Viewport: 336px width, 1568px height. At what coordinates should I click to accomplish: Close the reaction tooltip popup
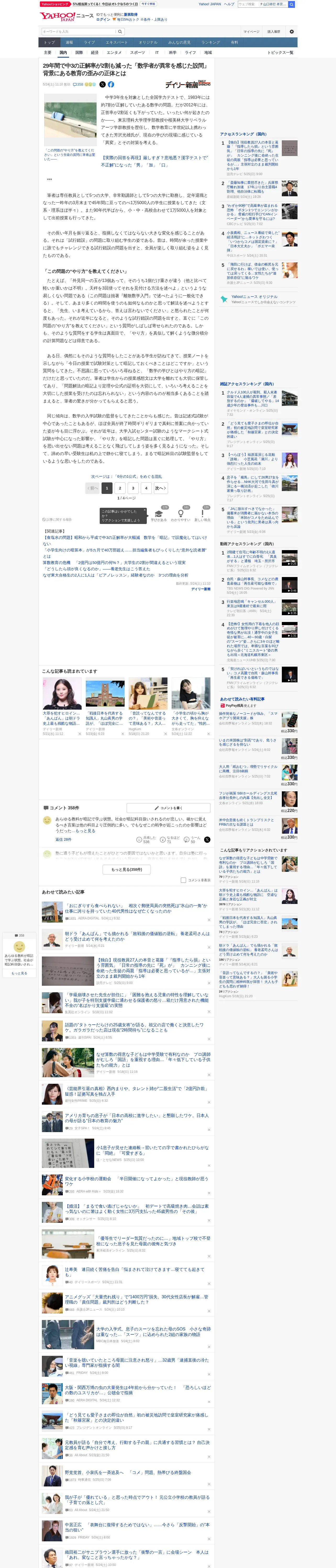pos(144,510)
